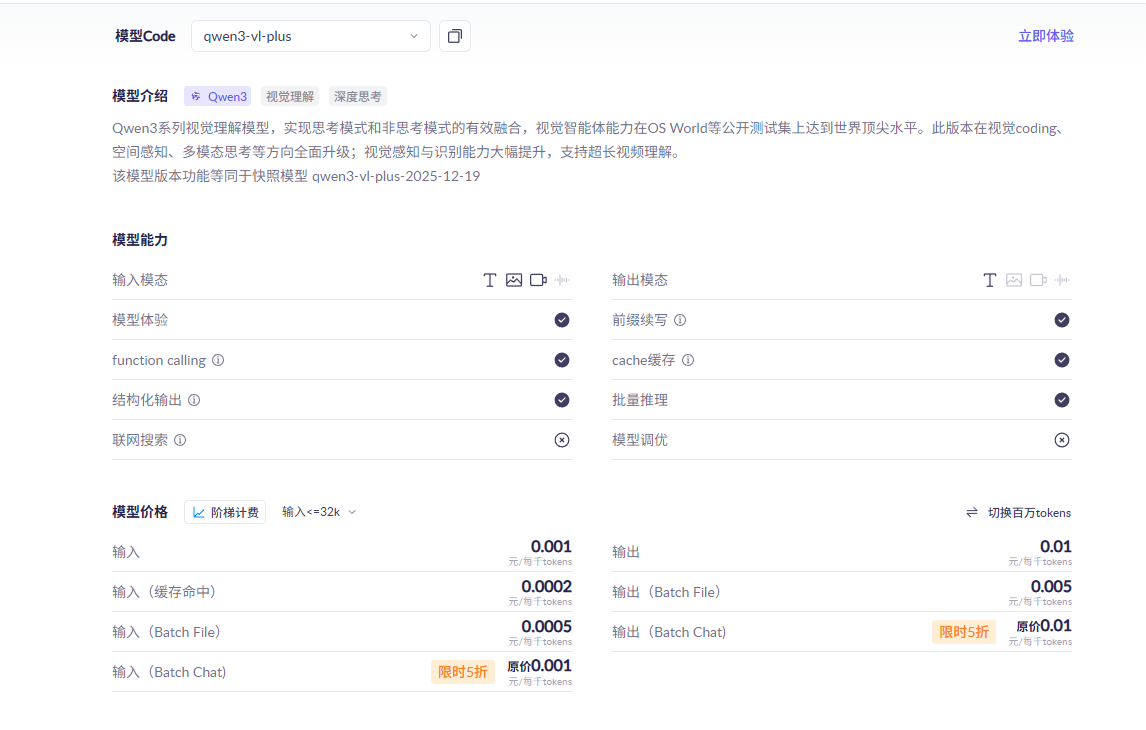This screenshot has height=730, width=1146.
Task: Copy the model code qwen3-vl-plus
Action: [455, 36]
